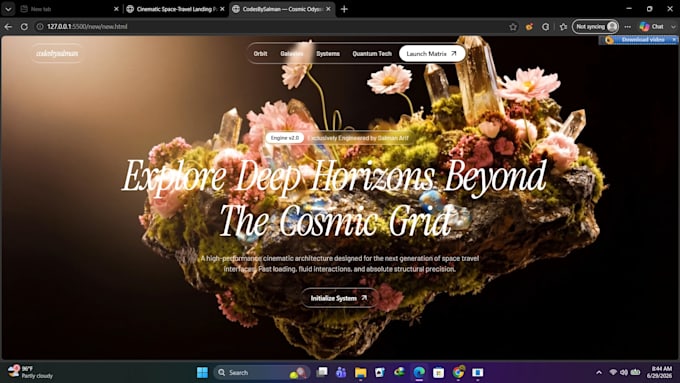Open the volume control in system tray
680x383 pixels.
point(624,372)
